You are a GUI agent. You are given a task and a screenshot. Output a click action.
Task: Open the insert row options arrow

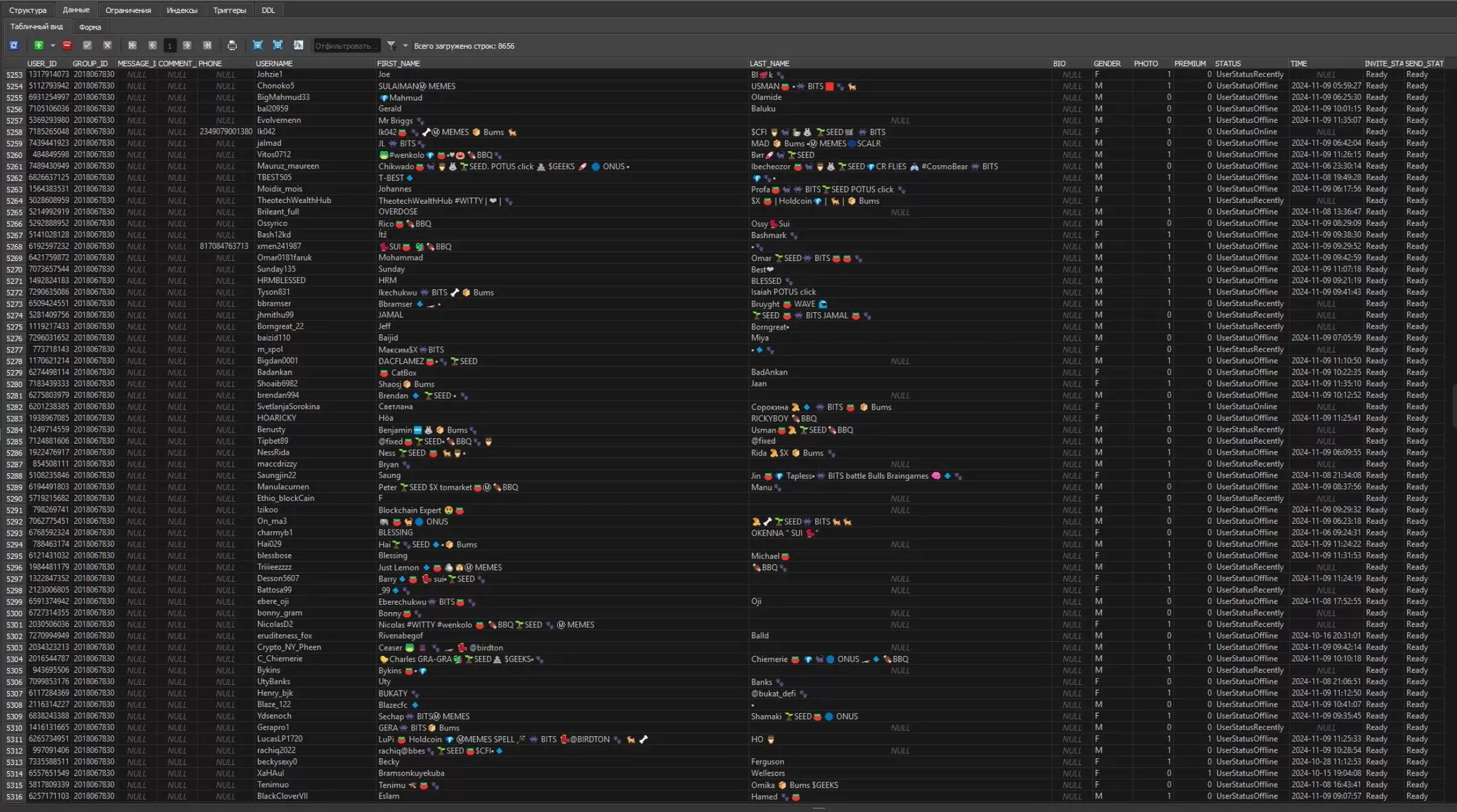tap(52, 45)
